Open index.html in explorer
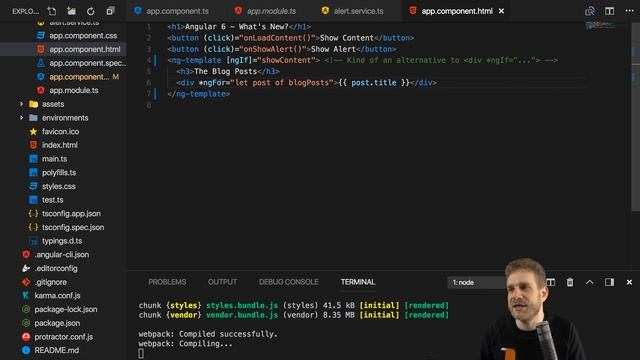This screenshot has height=360, width=640. point(60,145)
